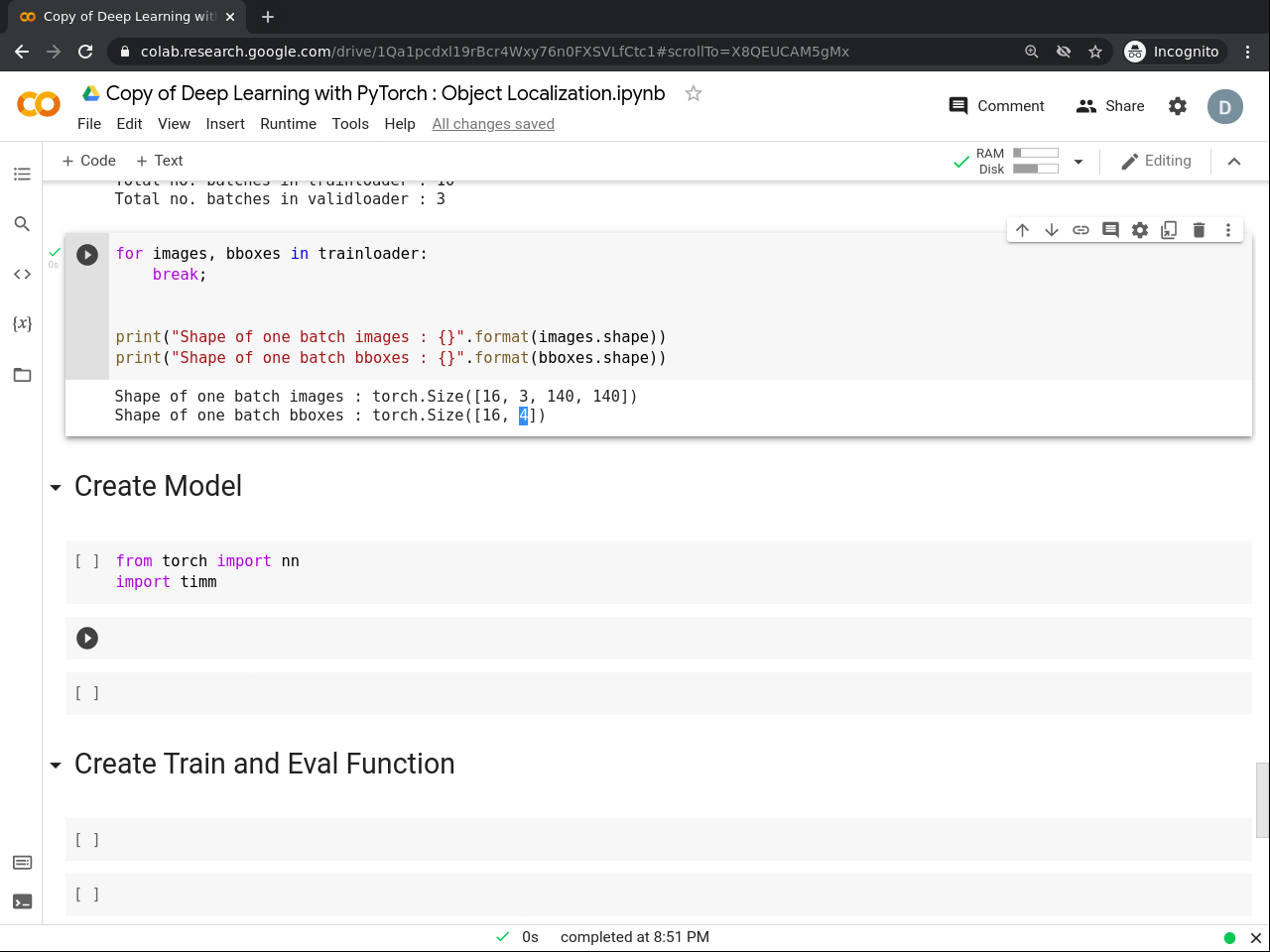Open the variables inspector panel
1270x952 pixels.
22,323
